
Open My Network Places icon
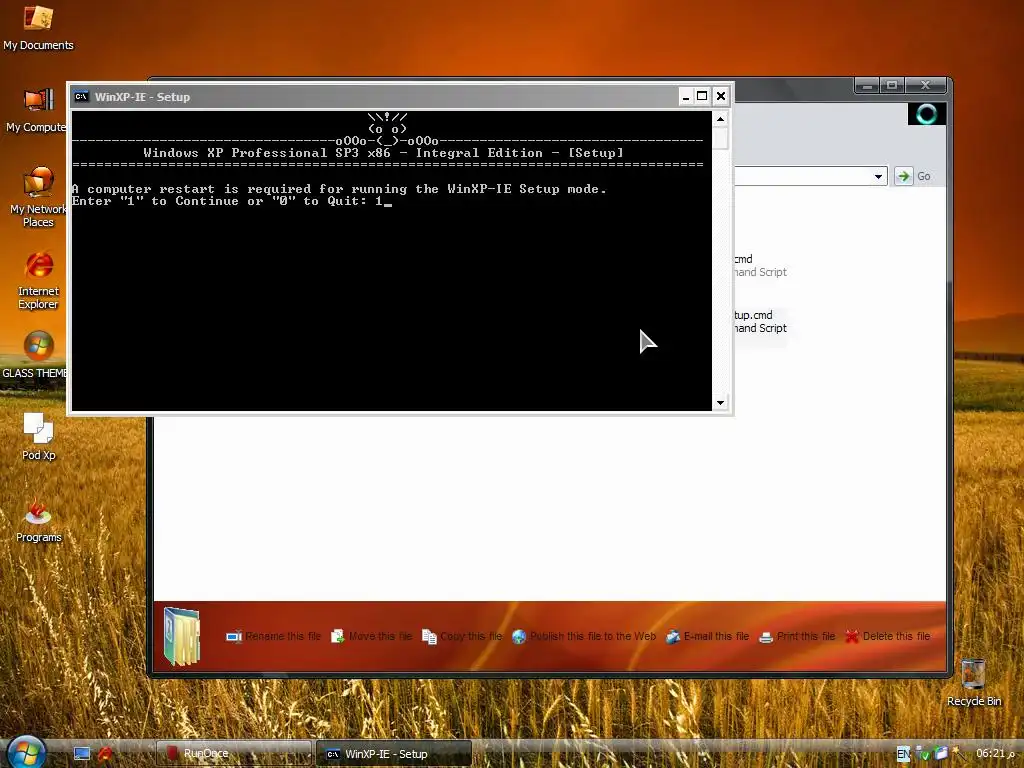(38, 196)
